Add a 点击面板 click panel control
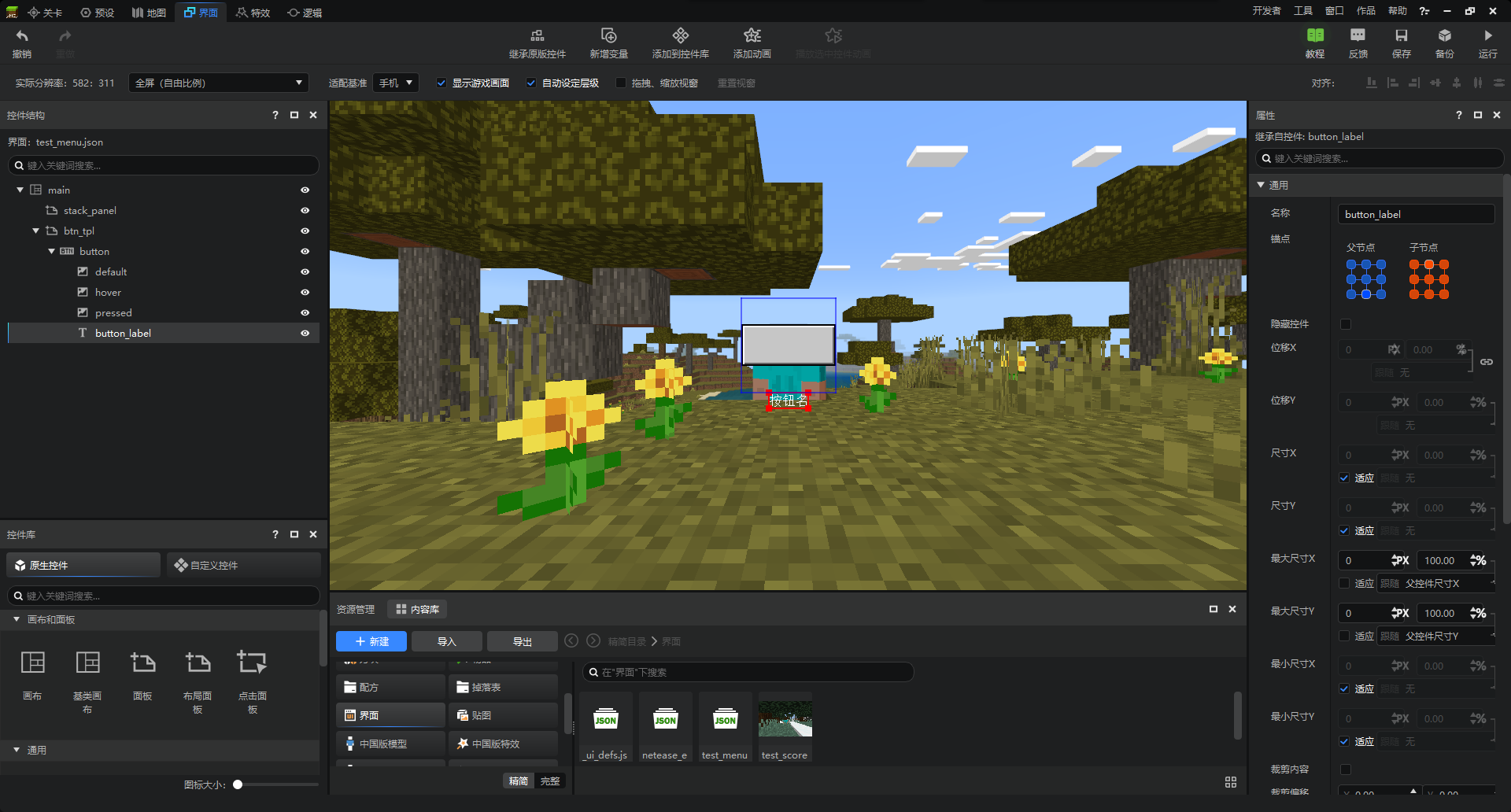 (x=253, y=663)
